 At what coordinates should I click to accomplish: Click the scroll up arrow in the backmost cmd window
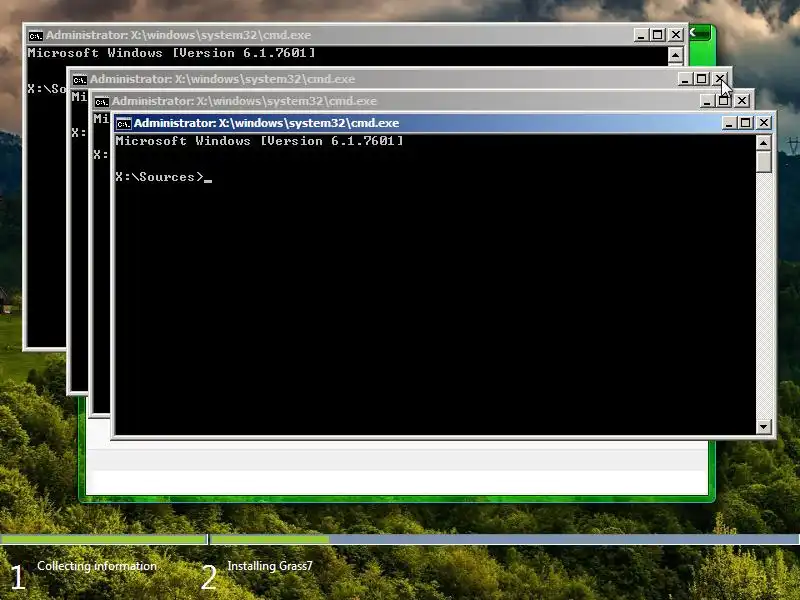(676, 56)
